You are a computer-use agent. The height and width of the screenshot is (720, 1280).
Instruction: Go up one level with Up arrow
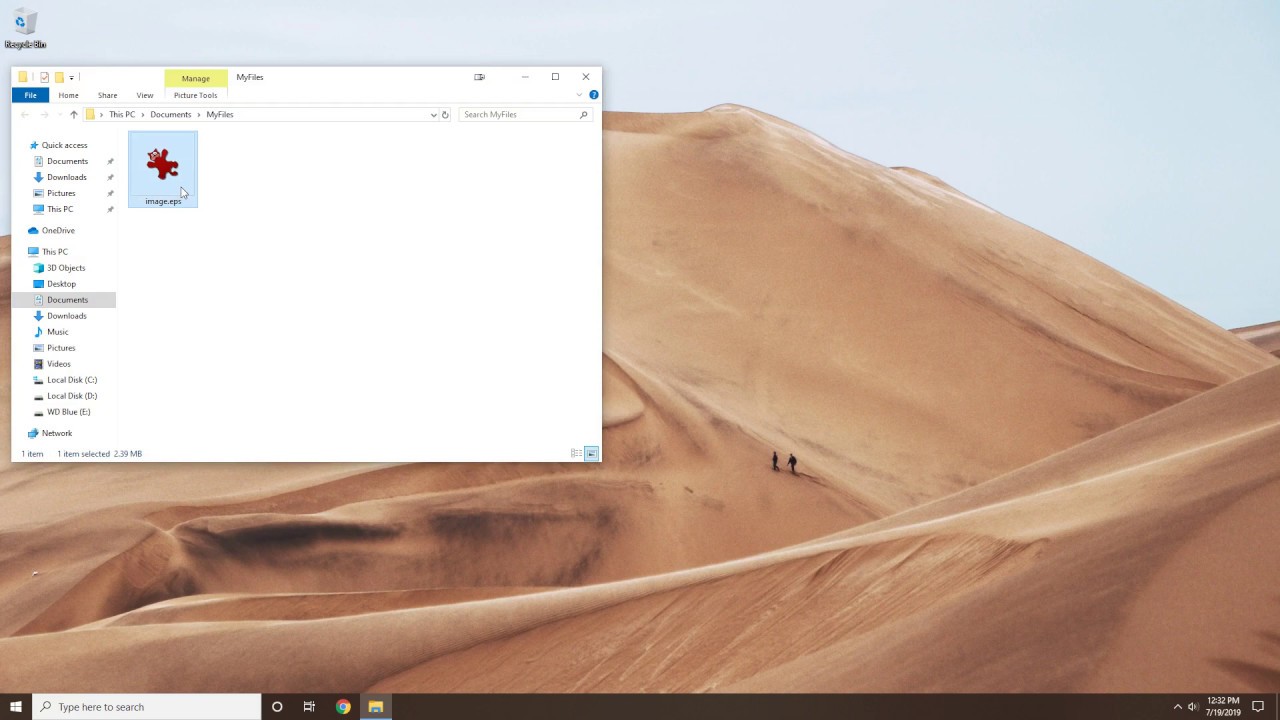tap(73, 115)
